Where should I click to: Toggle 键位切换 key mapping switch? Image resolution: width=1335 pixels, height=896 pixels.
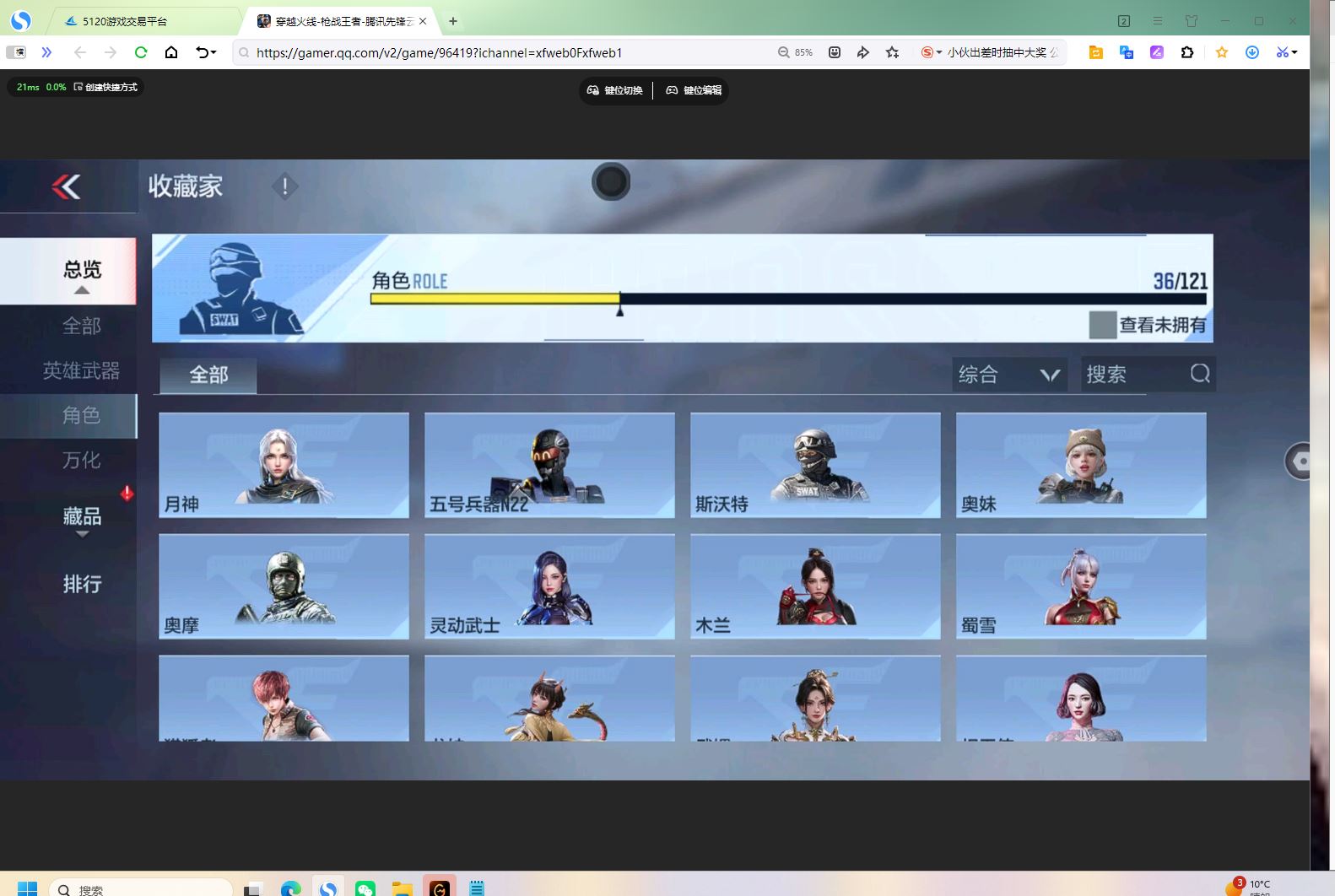615,90
